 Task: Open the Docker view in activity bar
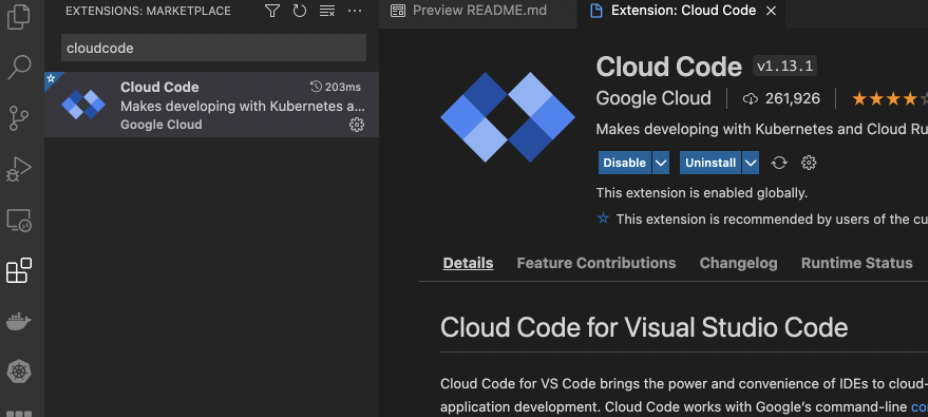pos(19,322)
